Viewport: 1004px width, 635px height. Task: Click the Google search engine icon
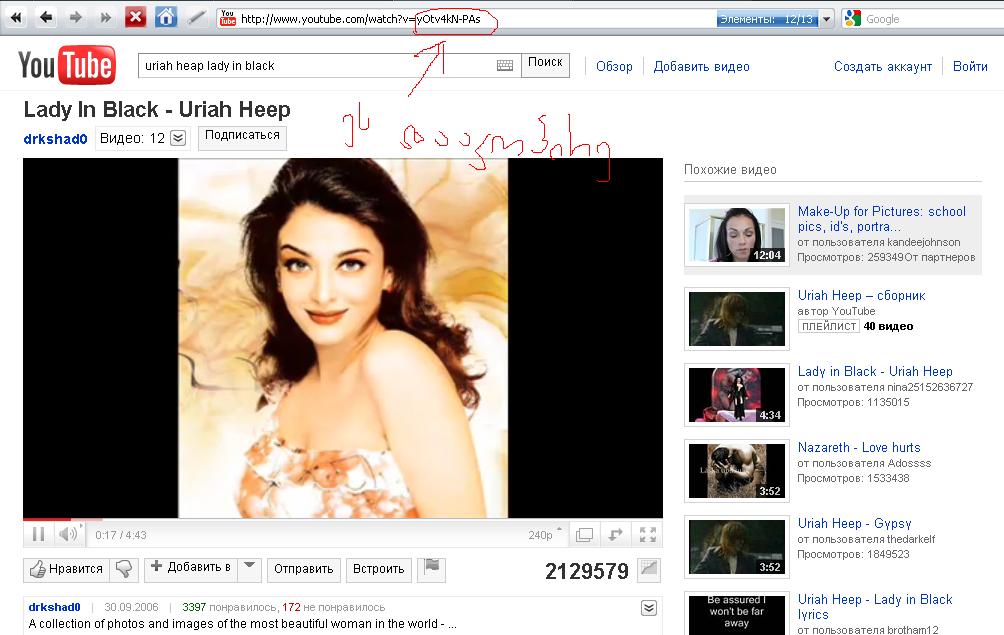tap(852, 19)
